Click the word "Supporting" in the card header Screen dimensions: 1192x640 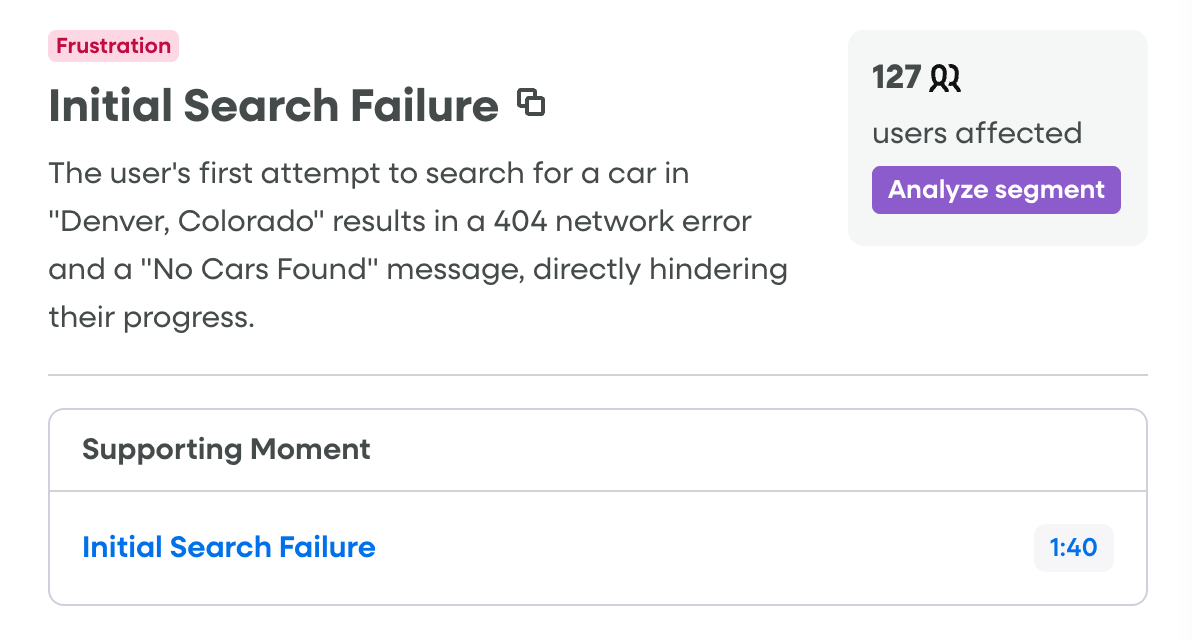click(162, 450)
